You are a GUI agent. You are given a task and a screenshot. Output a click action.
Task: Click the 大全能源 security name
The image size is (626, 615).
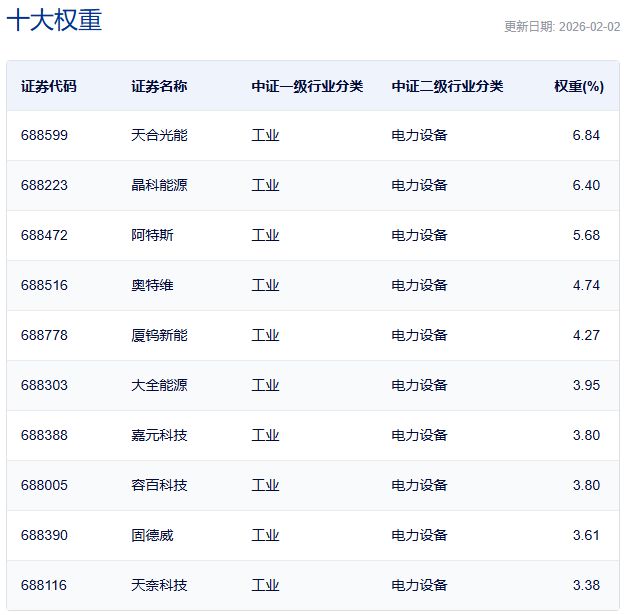click(x=158, y=385)
